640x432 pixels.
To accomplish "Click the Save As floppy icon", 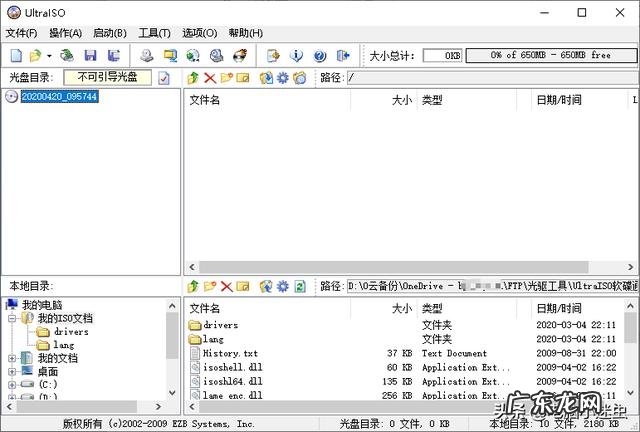I will (x=113, y=55).
